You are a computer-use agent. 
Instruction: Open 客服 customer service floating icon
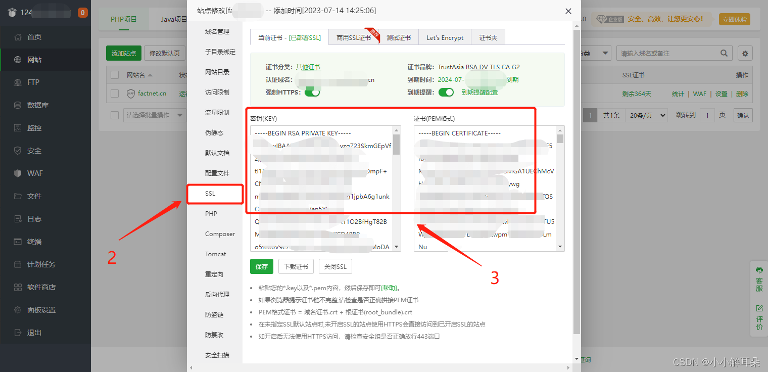pyautogui.click(x=759, y=279)
